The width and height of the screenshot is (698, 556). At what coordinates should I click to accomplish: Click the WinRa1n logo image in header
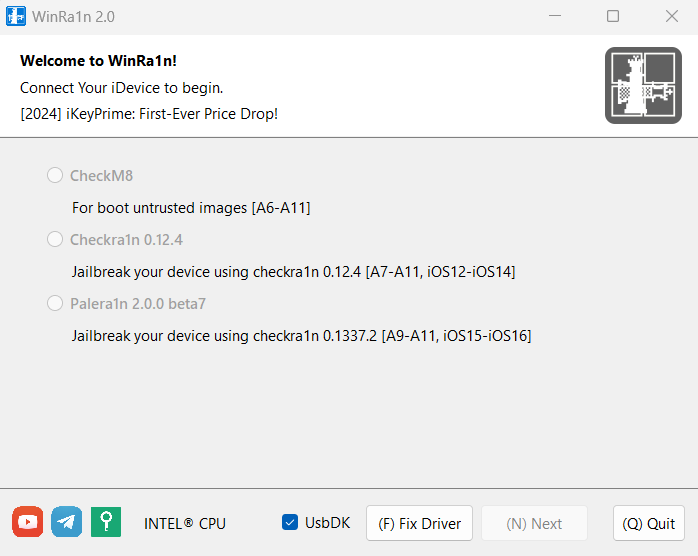(643, 85)
